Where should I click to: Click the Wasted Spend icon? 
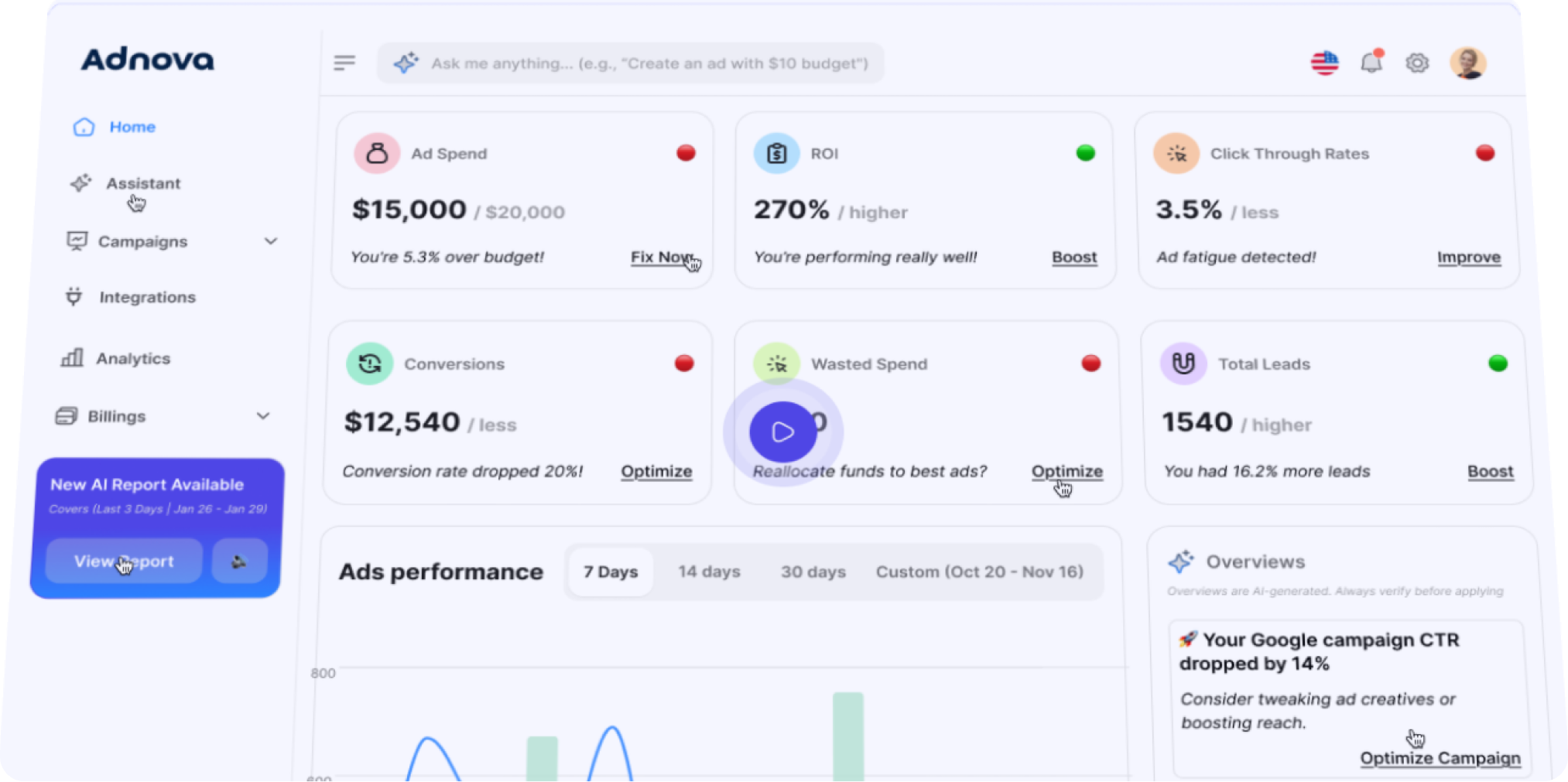click(776, 363)
